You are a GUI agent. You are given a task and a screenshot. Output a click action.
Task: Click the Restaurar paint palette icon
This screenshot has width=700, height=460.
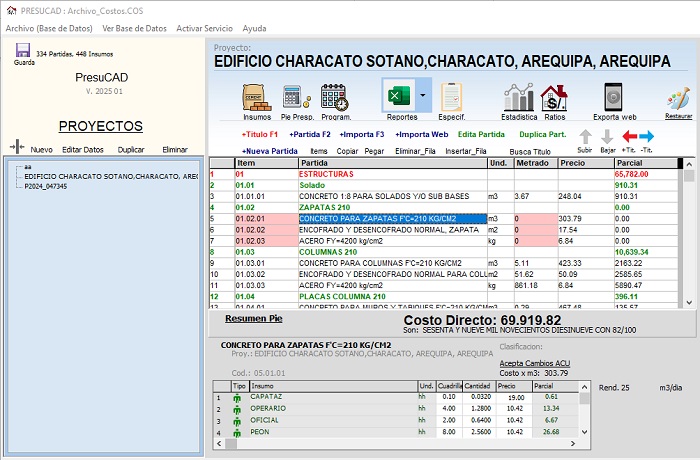pyautogui.click(x=678, y=100)
